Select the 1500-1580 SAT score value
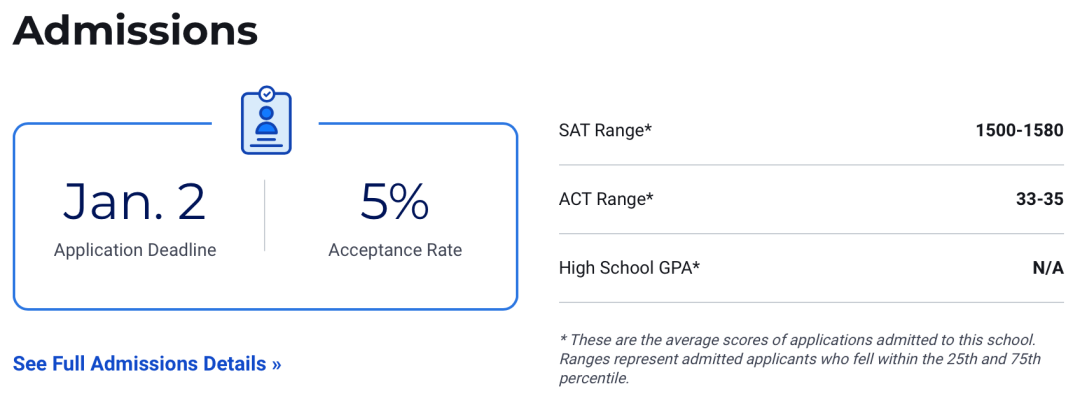 [x=1019, y=130]
